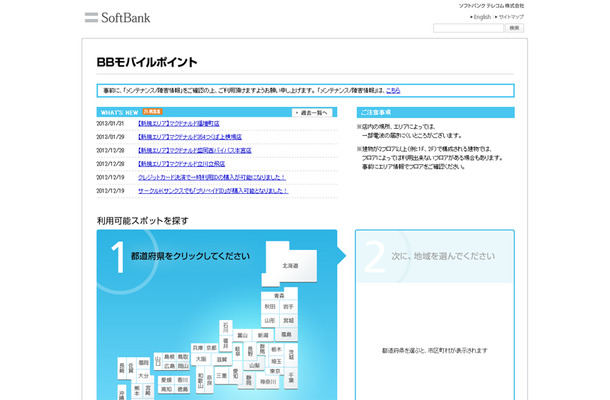Select 富山 on the prefecture map
Screen dimensions: 610x400
[243, 335]
